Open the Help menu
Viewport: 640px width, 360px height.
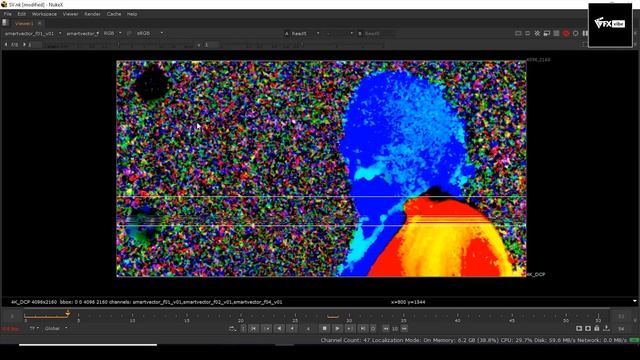coord(132,14)
